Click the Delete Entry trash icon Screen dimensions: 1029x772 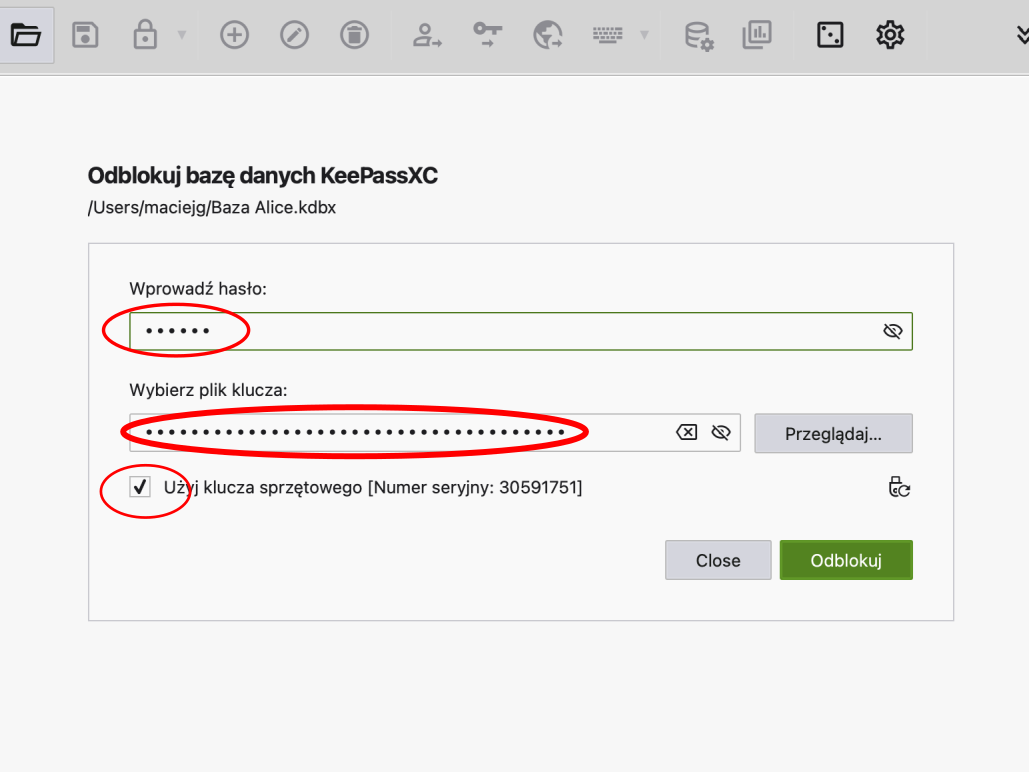coord(354,36)
